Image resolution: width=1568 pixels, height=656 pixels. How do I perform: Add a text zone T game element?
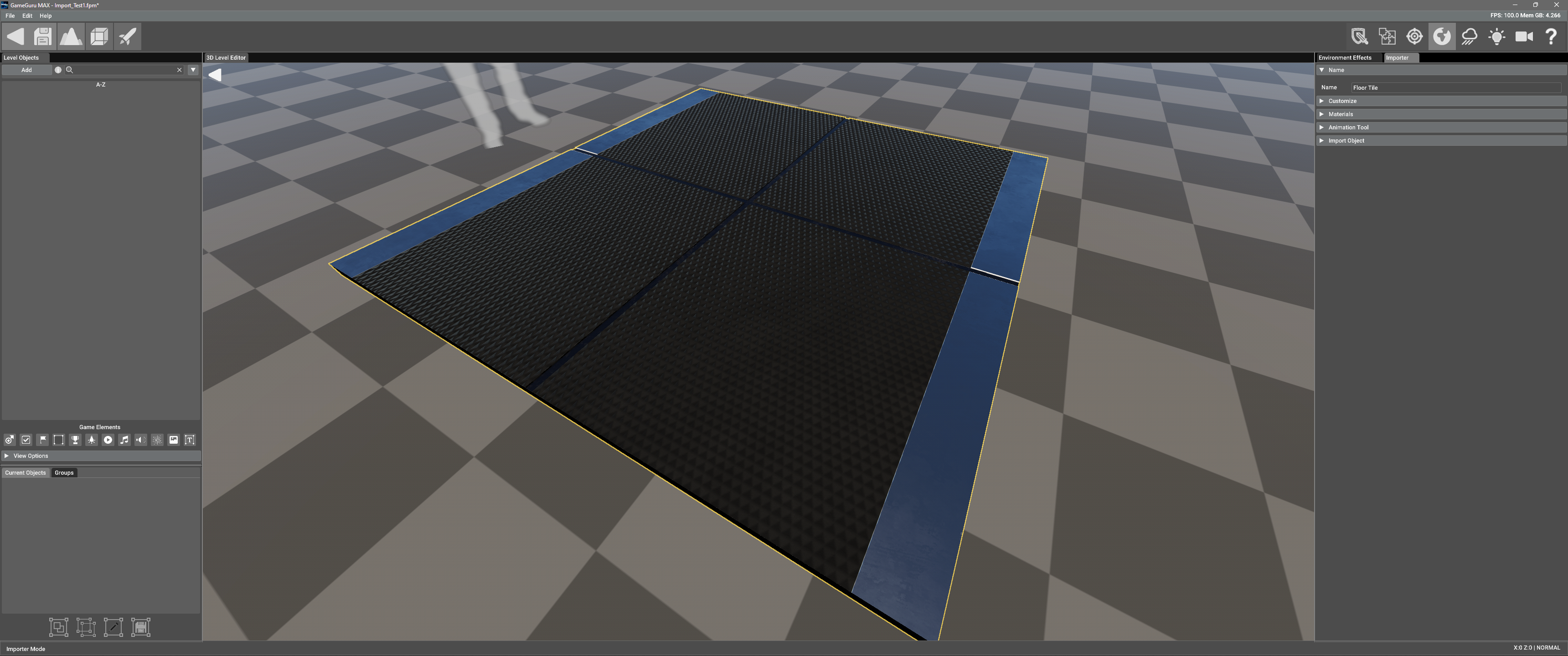[190, 440]
